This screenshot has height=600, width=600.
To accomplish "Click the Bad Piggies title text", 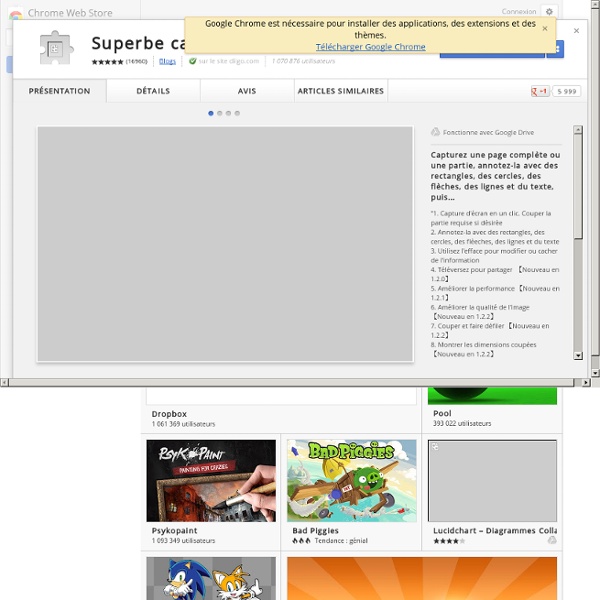I will coord(315,531).
